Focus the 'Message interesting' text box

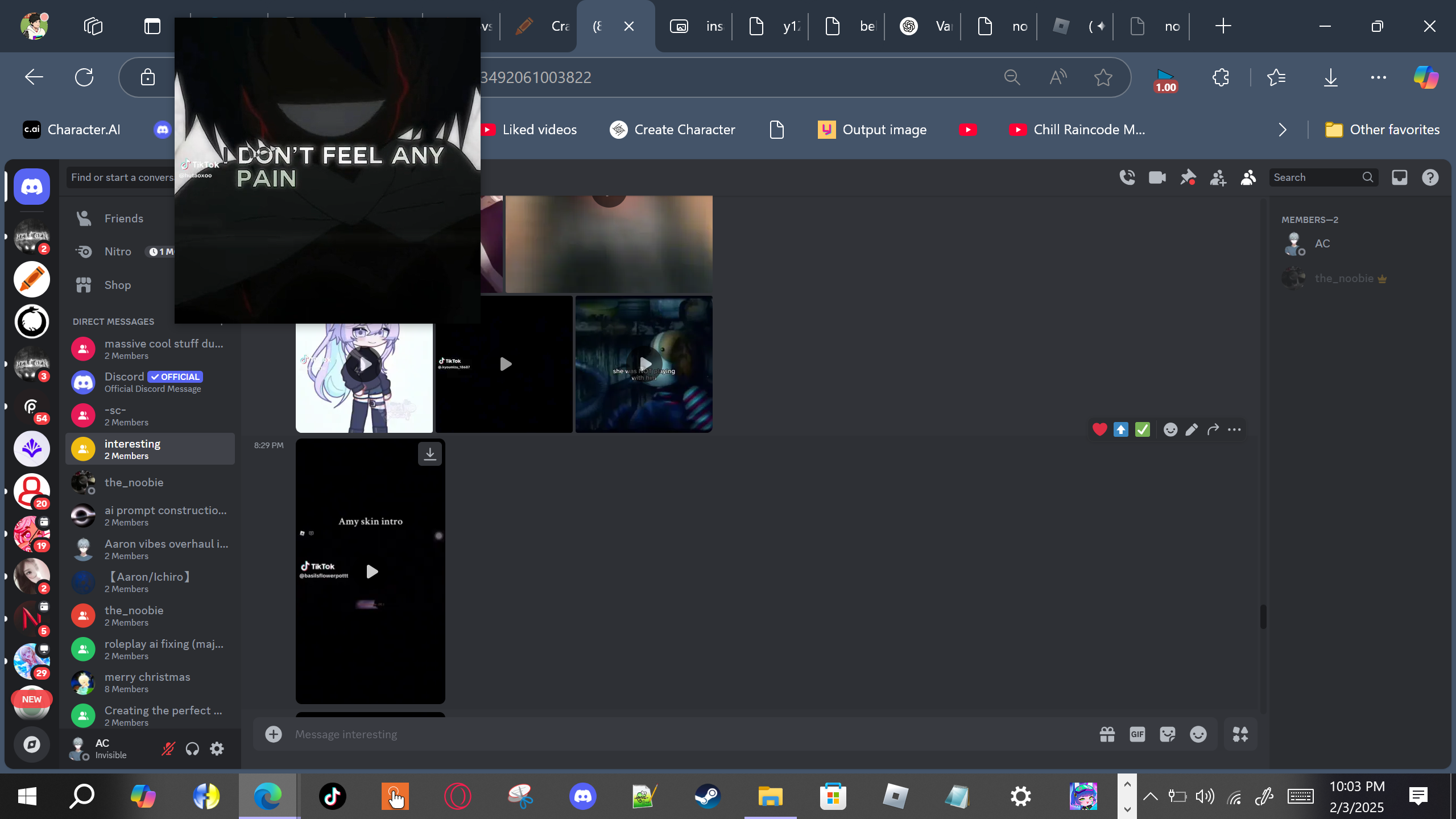point(691,734)
